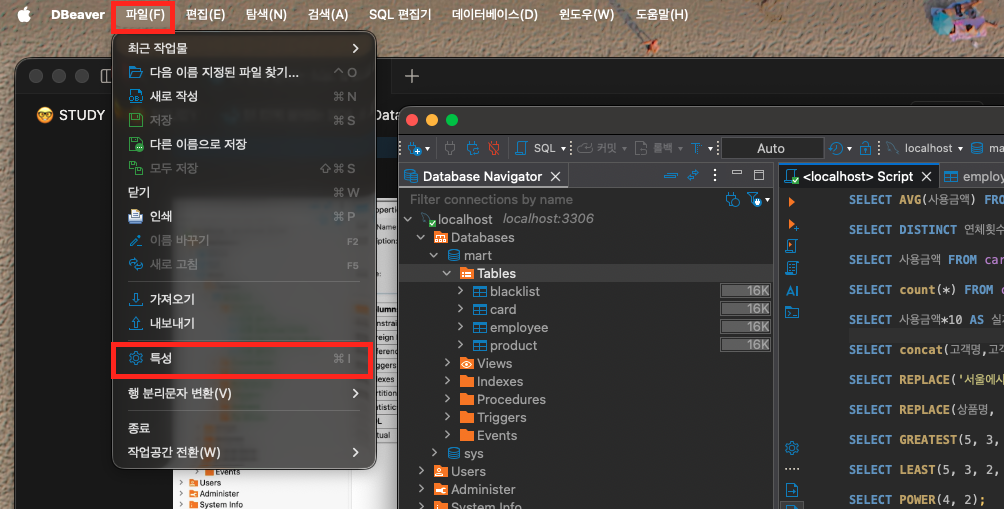Select 인쇄 in the file menu
Viewport: 1004px width, 509px height.
pos(243,216)
